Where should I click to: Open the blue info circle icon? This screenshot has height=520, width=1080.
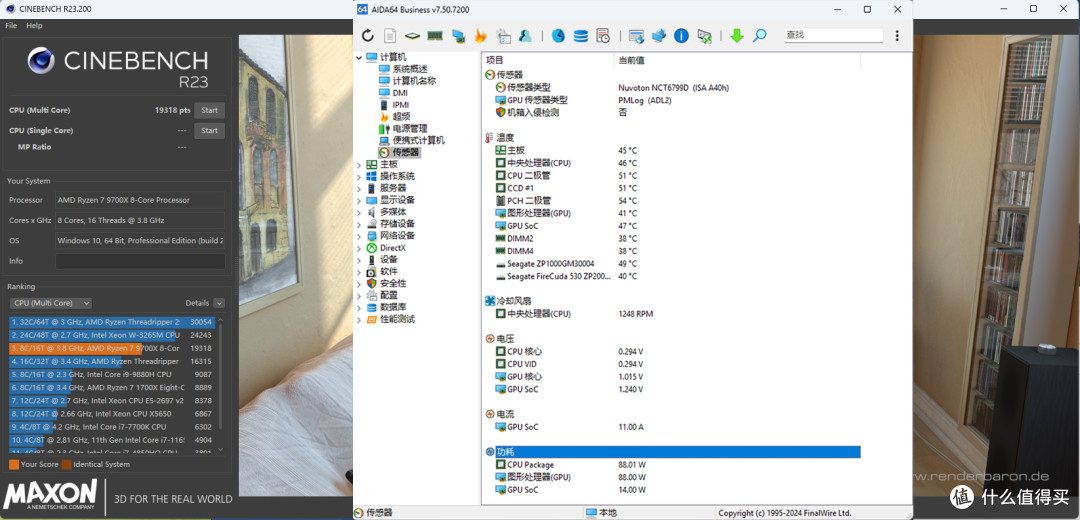(681, 36)
